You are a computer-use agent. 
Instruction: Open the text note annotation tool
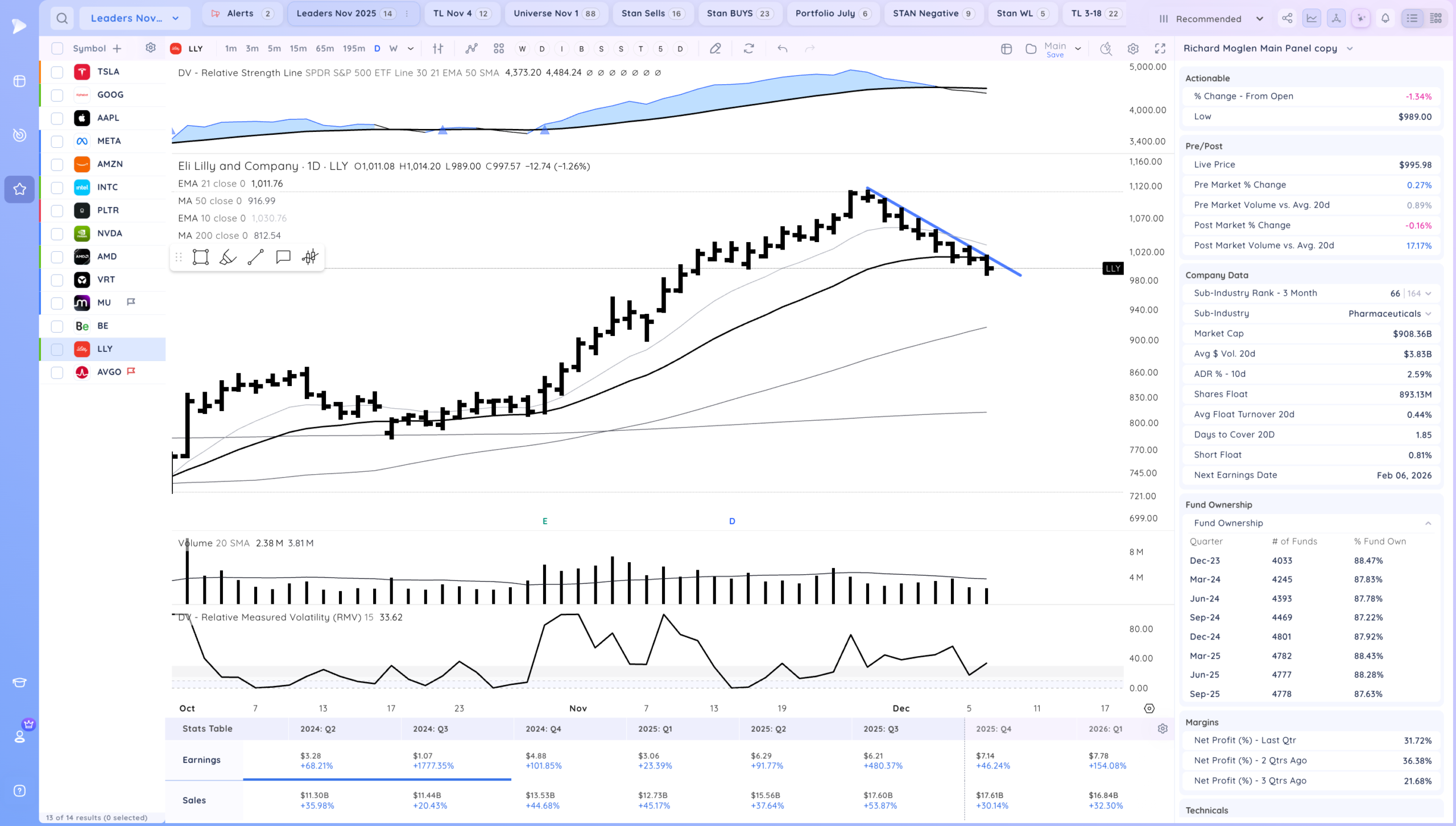pos(283,258)
